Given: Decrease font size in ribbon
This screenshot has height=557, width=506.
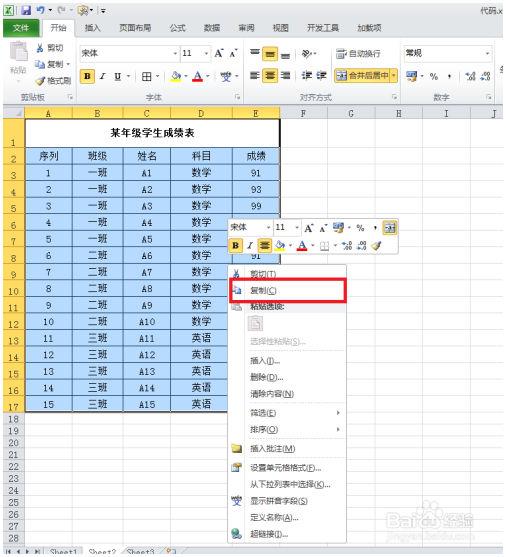Looking at the screenshot, I should [233, 53].
